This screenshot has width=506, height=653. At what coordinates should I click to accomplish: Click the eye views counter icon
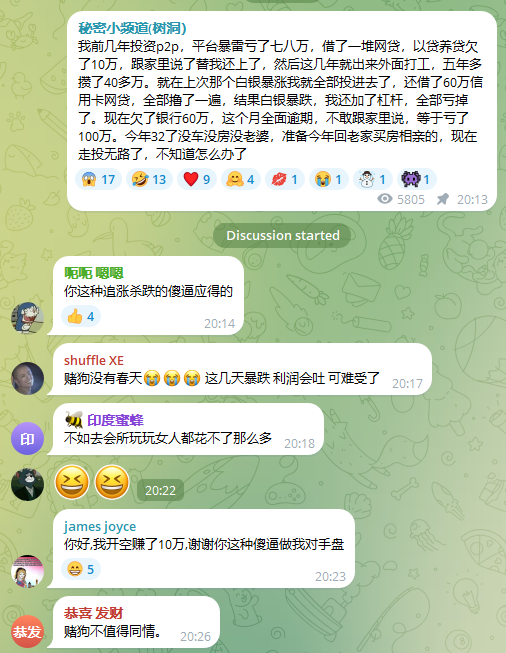(385, 199)
